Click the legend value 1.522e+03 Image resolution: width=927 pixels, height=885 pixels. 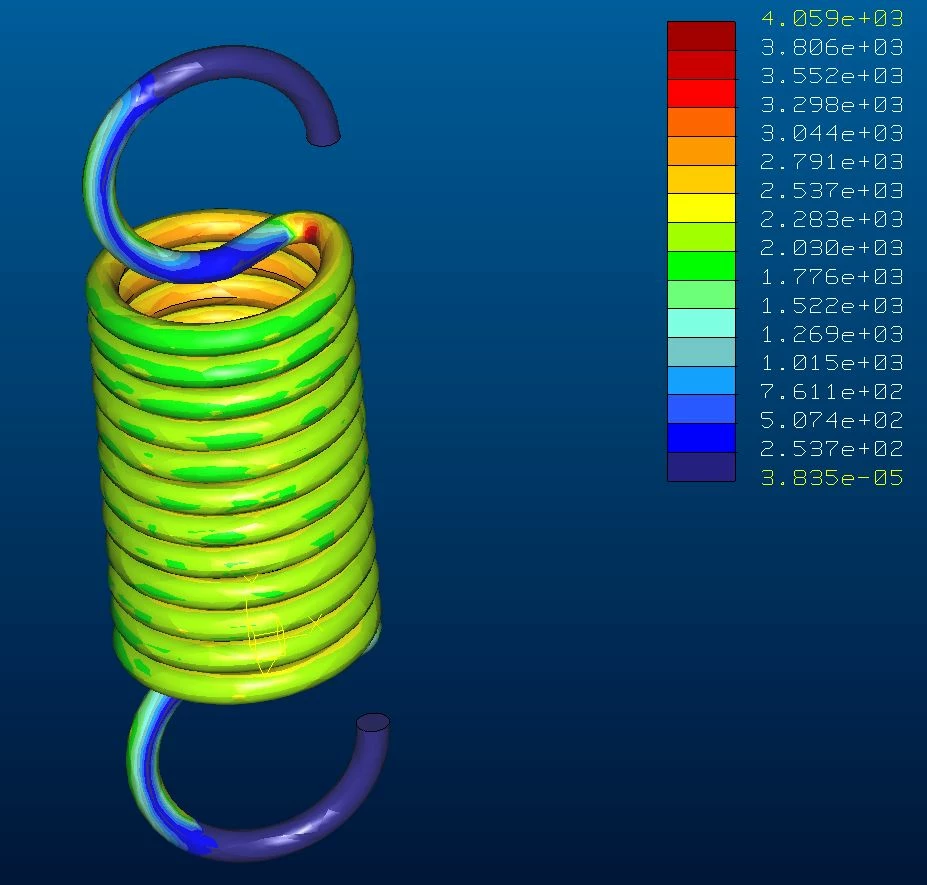(x=832, y=306)
